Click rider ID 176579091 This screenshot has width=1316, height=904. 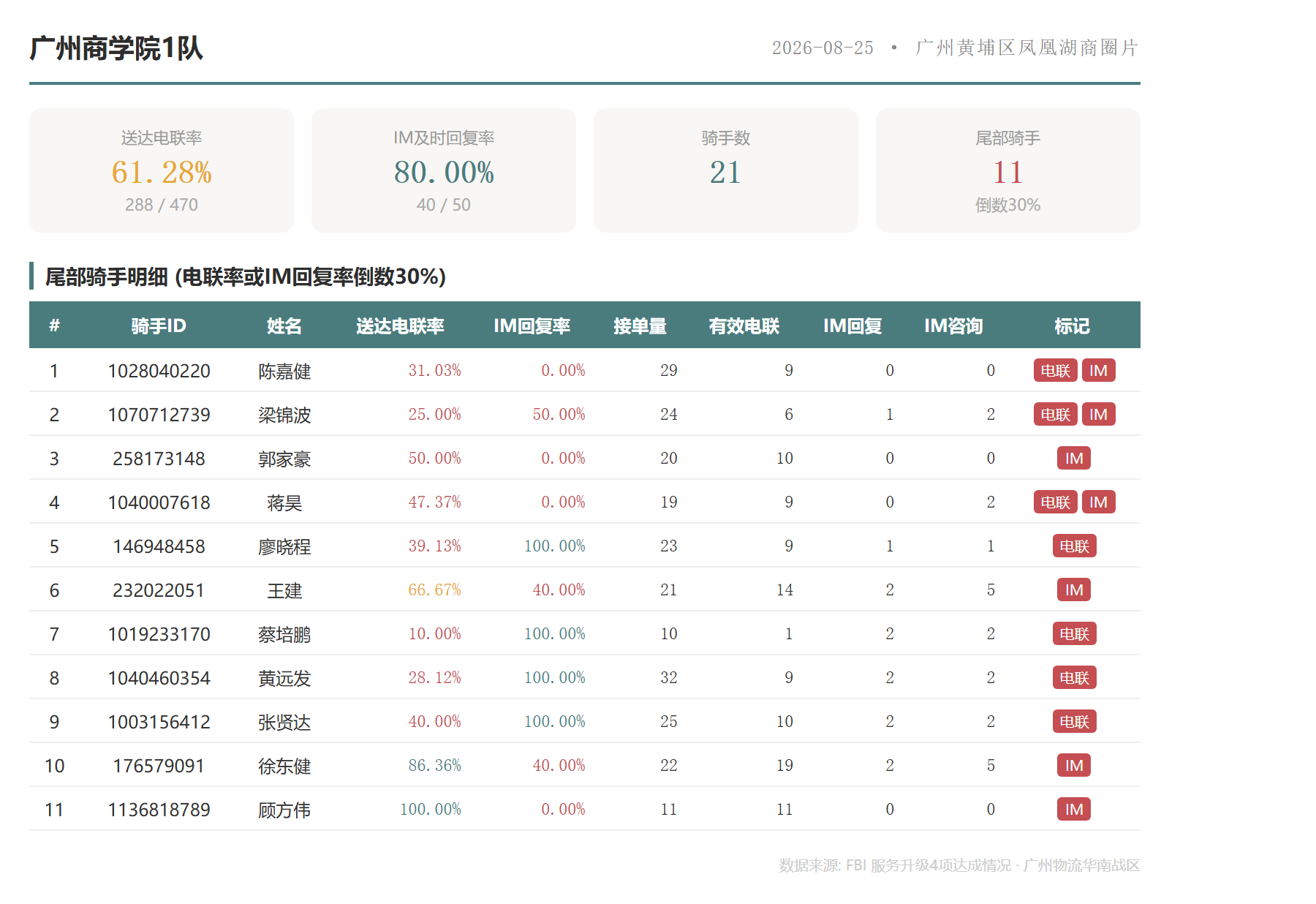[x=159, y=766]
